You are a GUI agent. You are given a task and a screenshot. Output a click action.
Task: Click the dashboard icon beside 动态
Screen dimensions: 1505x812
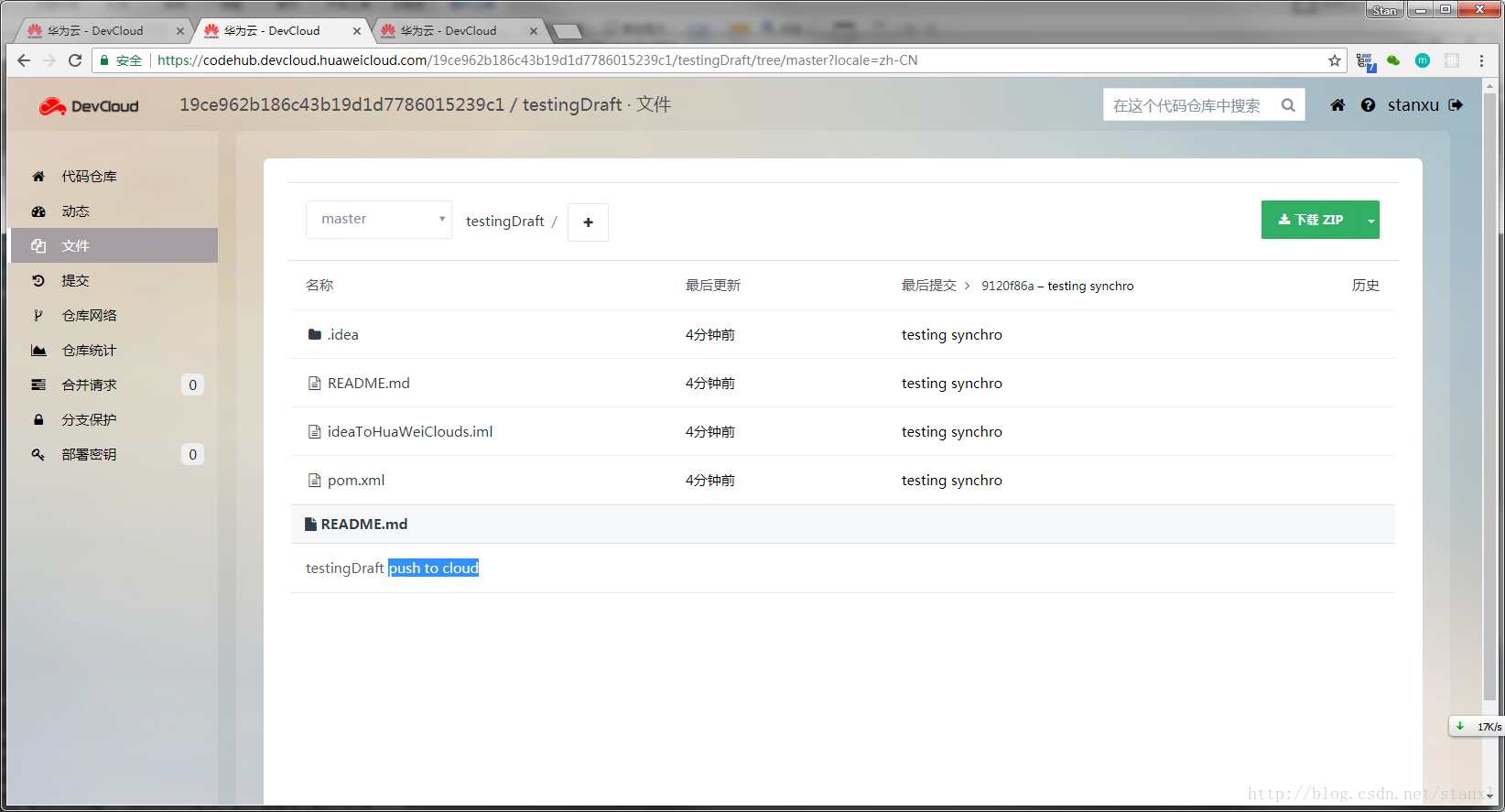[38, 211]
